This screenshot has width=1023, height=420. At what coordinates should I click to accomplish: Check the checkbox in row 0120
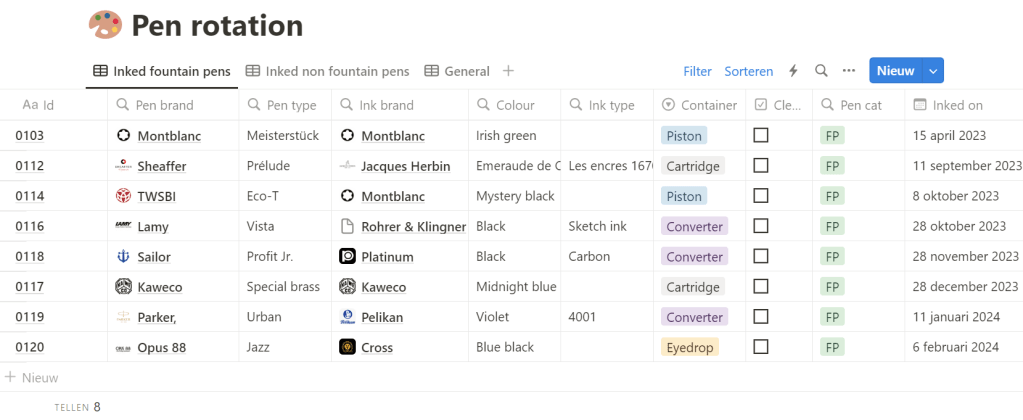point(761,347)
